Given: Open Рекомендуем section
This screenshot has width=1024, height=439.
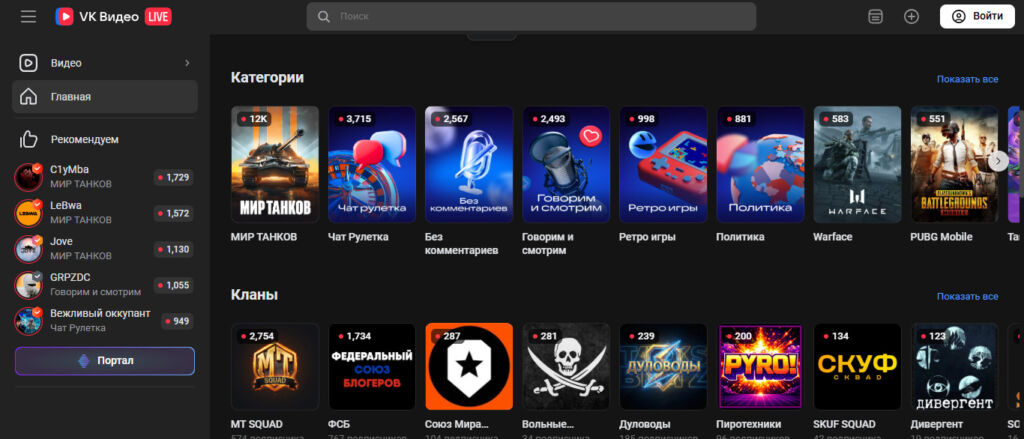Looking at the screenshot, I should 104,139.
